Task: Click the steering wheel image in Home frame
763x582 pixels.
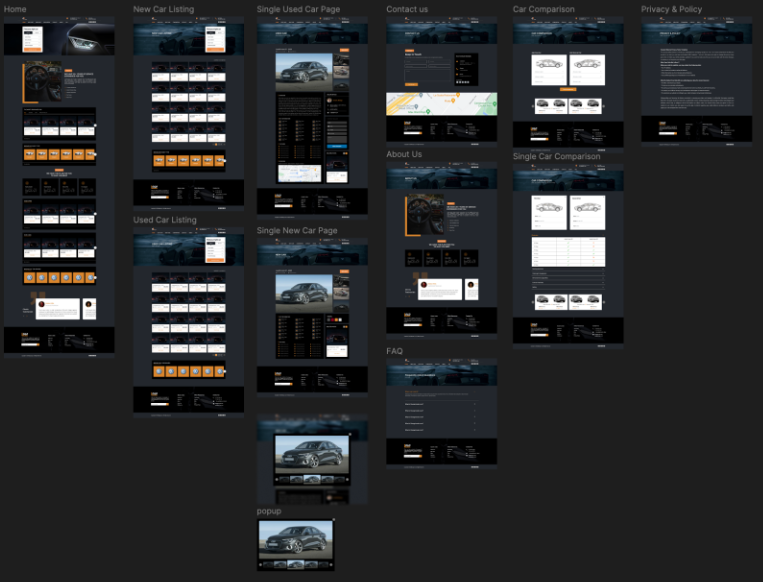Action: tap(42, 82)
